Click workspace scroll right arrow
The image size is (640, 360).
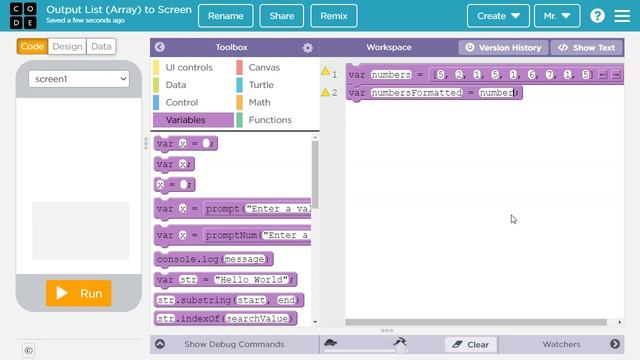click(x=620, y=322)
